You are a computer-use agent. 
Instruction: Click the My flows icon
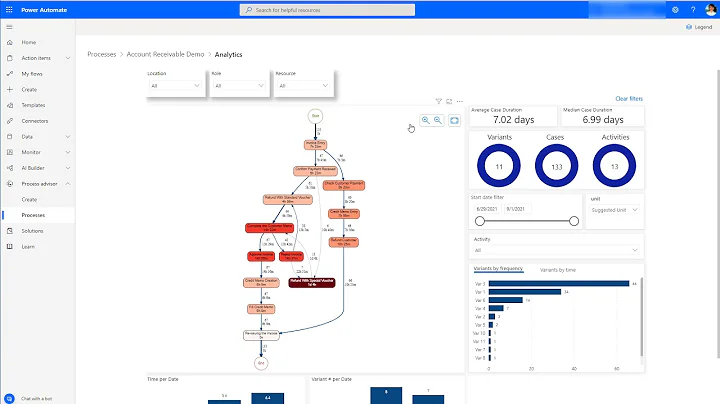[x=10, y=74]
